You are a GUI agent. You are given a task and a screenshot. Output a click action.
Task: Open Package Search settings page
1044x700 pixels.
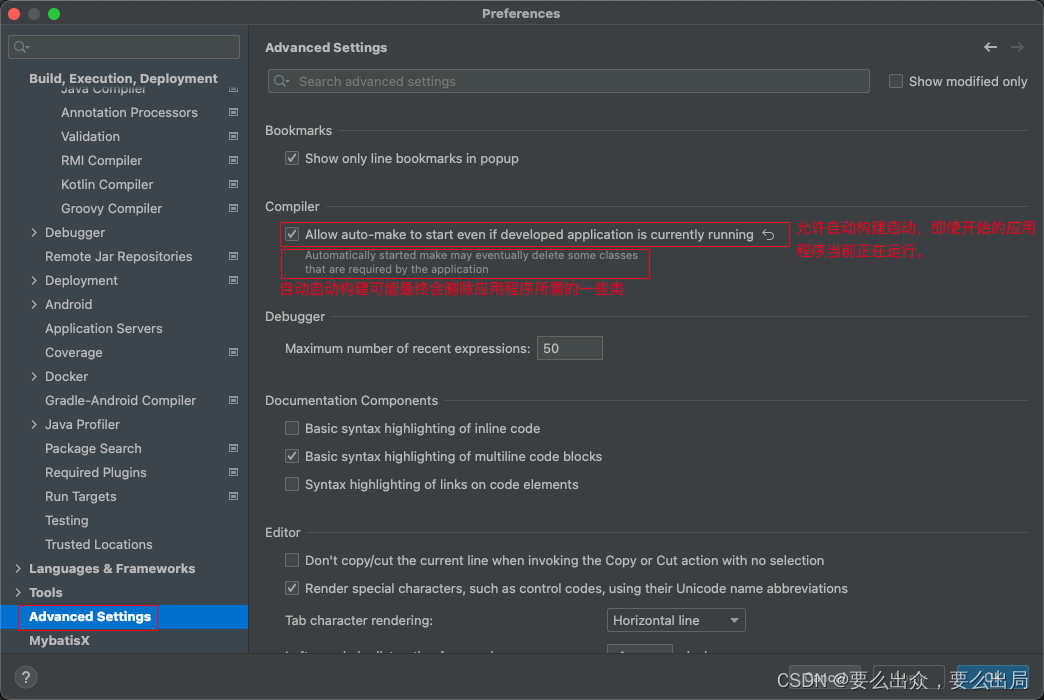(x=93, y=448)
